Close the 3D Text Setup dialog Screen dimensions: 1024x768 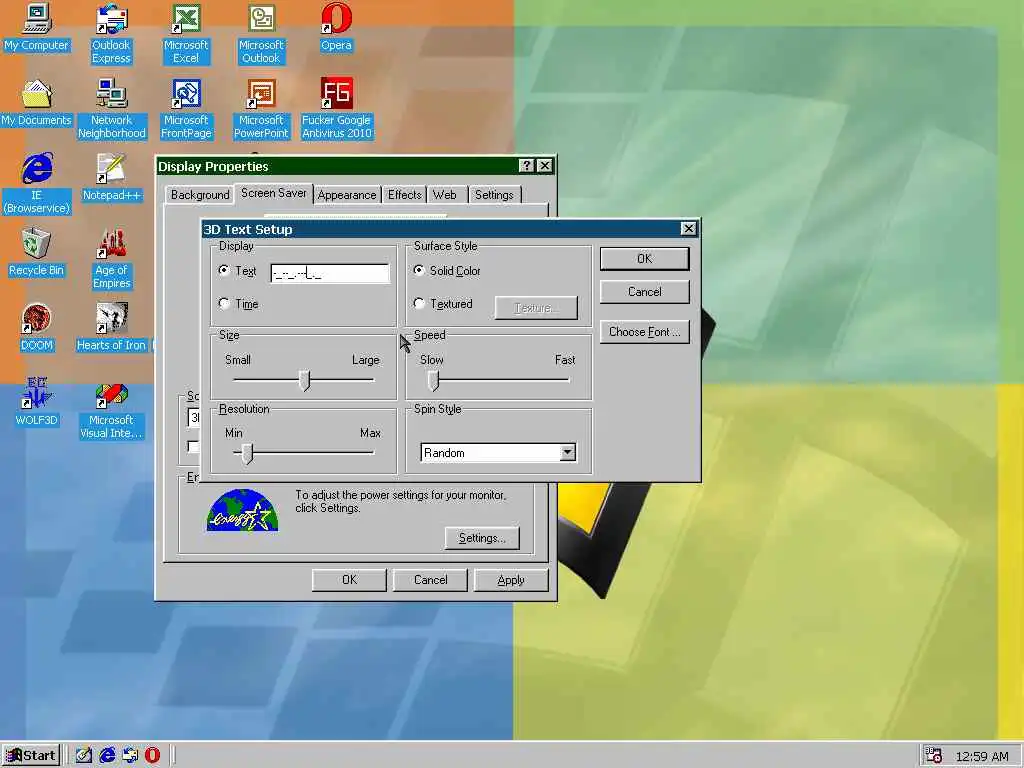point(688,229)
